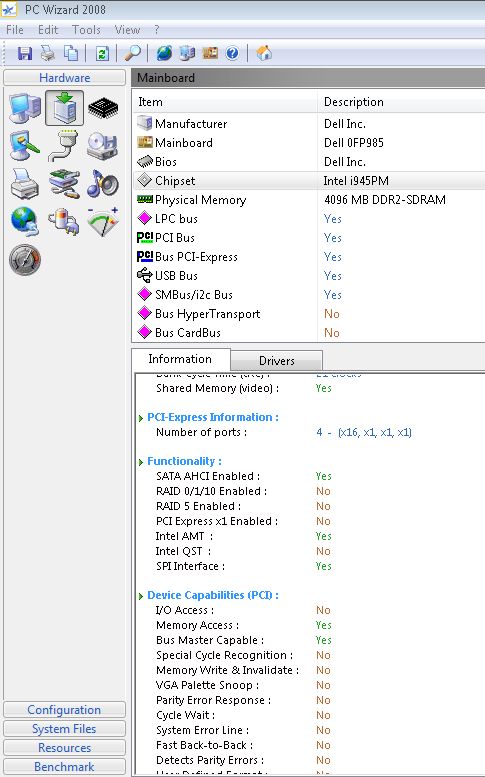Screen dimensions: 485x777
Task: Click the 'Dell 0FP985' value
Action: [x=354, y=143]
